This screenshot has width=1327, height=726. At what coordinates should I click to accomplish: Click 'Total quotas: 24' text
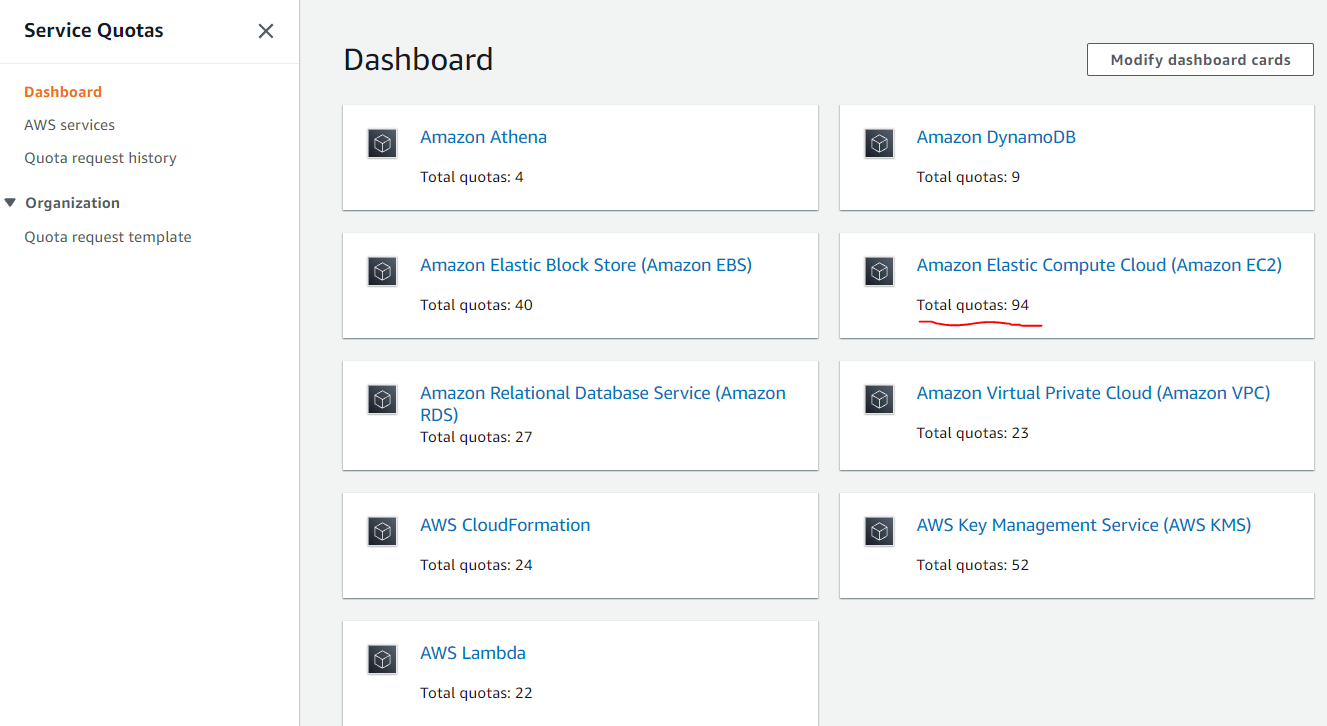[476, 565]
